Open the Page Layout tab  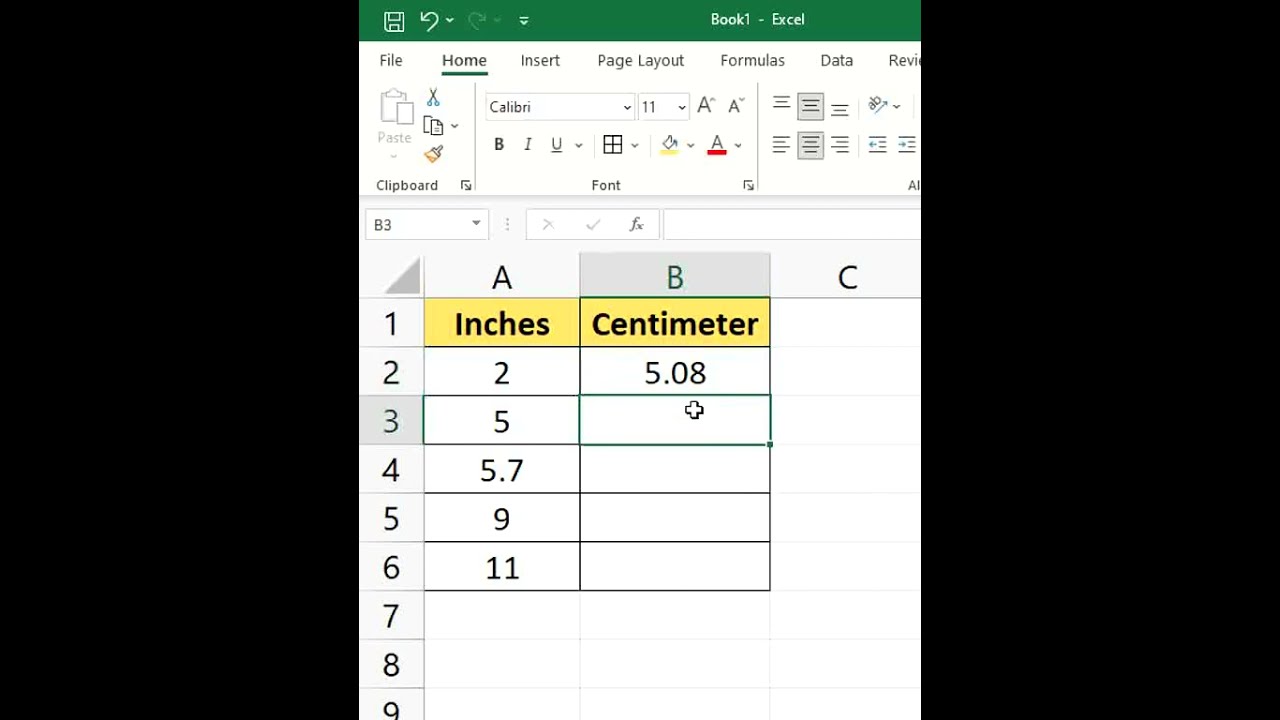point(641,60)
